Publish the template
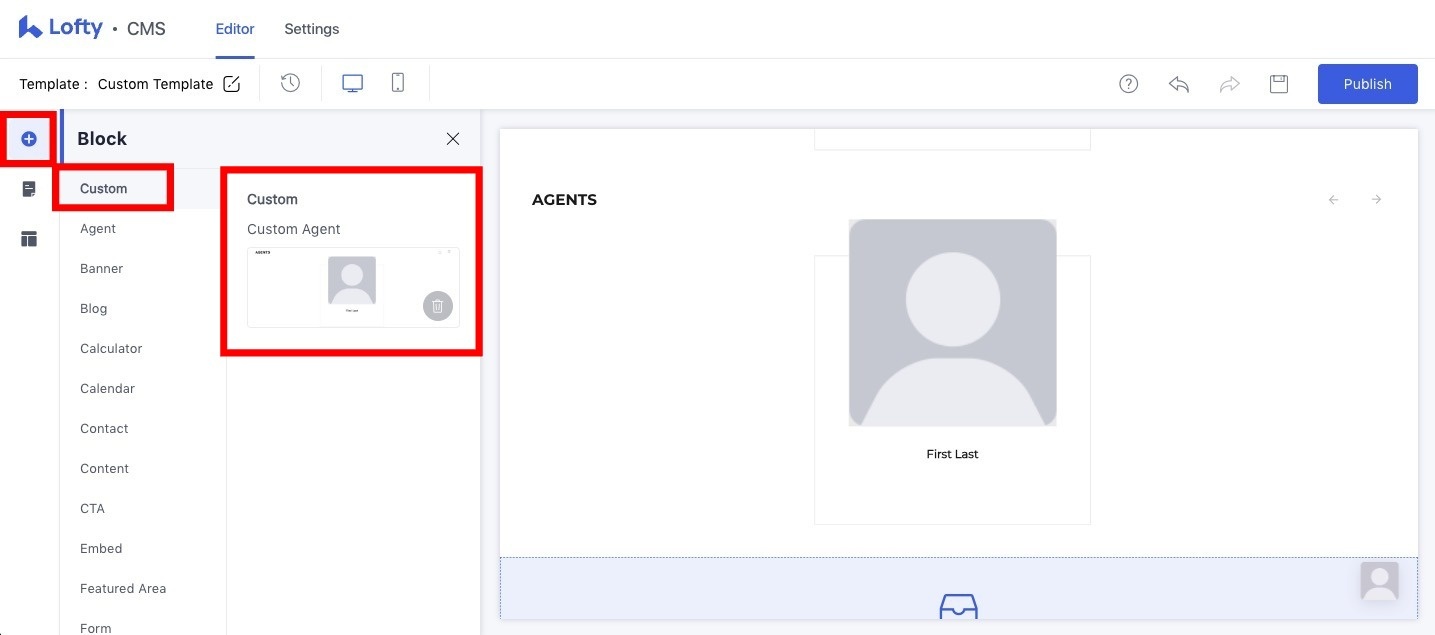1435x635 pixels. [1368, 84]
